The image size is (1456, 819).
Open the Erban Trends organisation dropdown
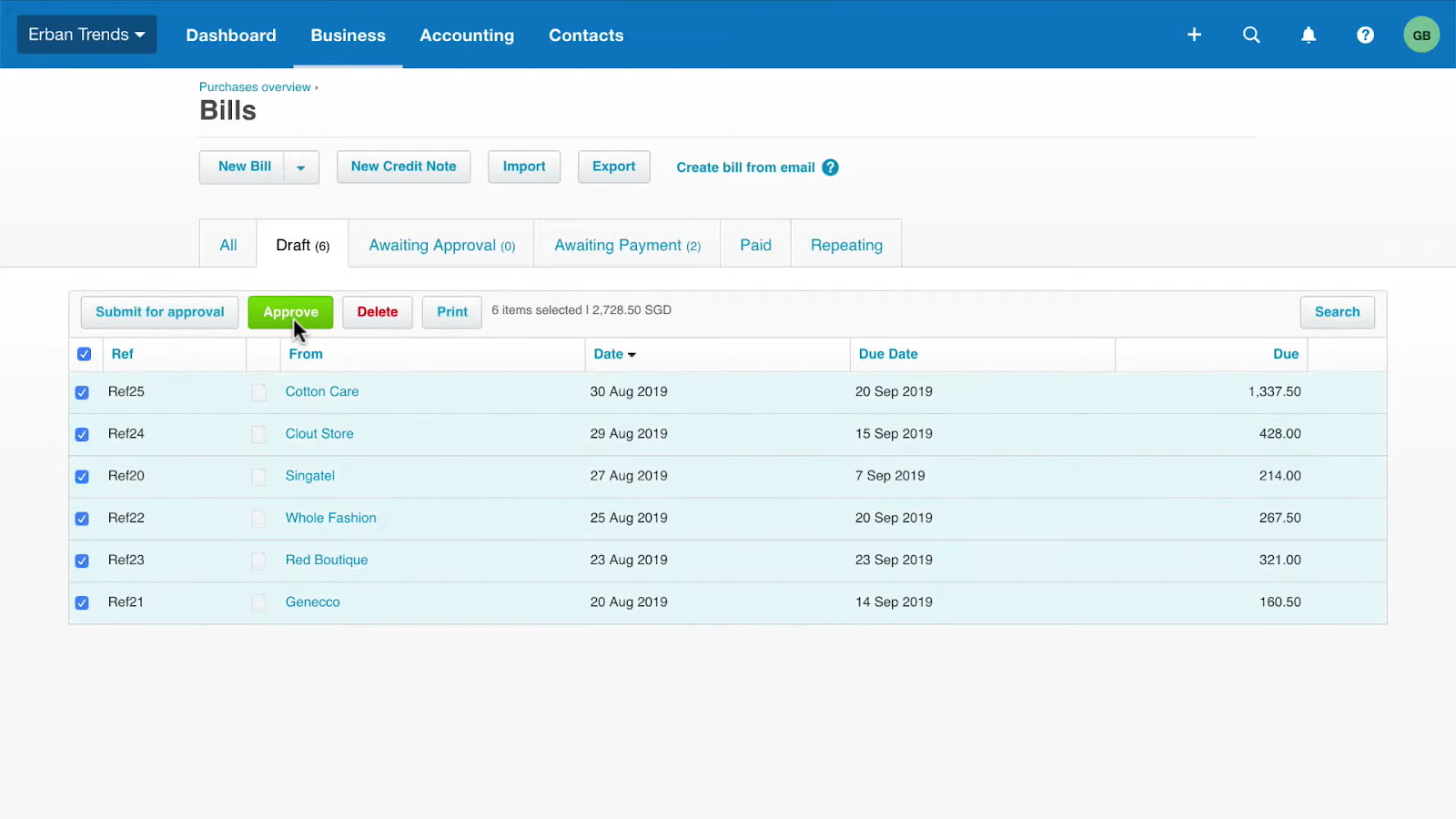coord(86,35)
